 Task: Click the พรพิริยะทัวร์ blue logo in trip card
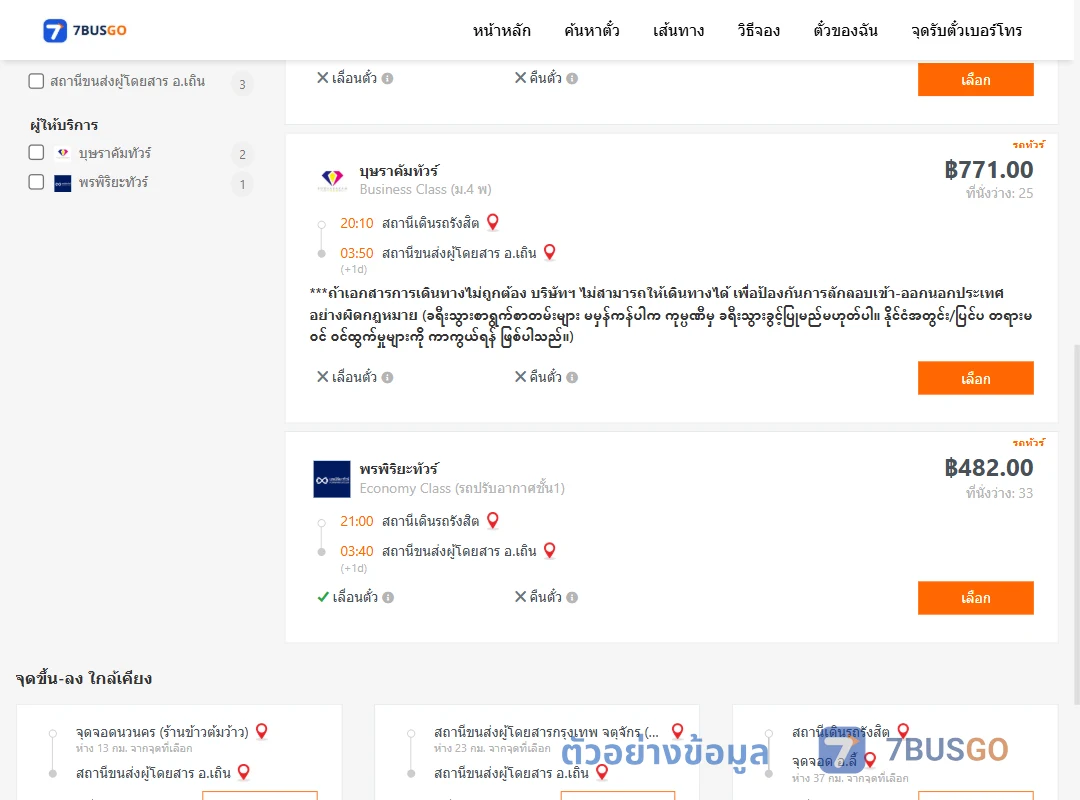pos(332,479)
